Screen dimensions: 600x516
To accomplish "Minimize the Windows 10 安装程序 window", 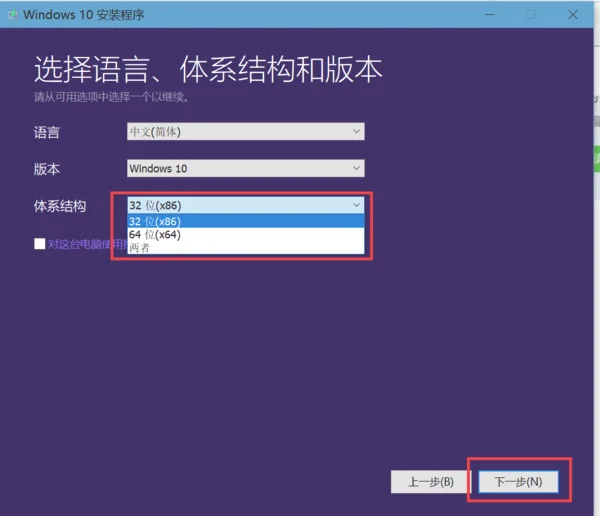I will point(490,15).
